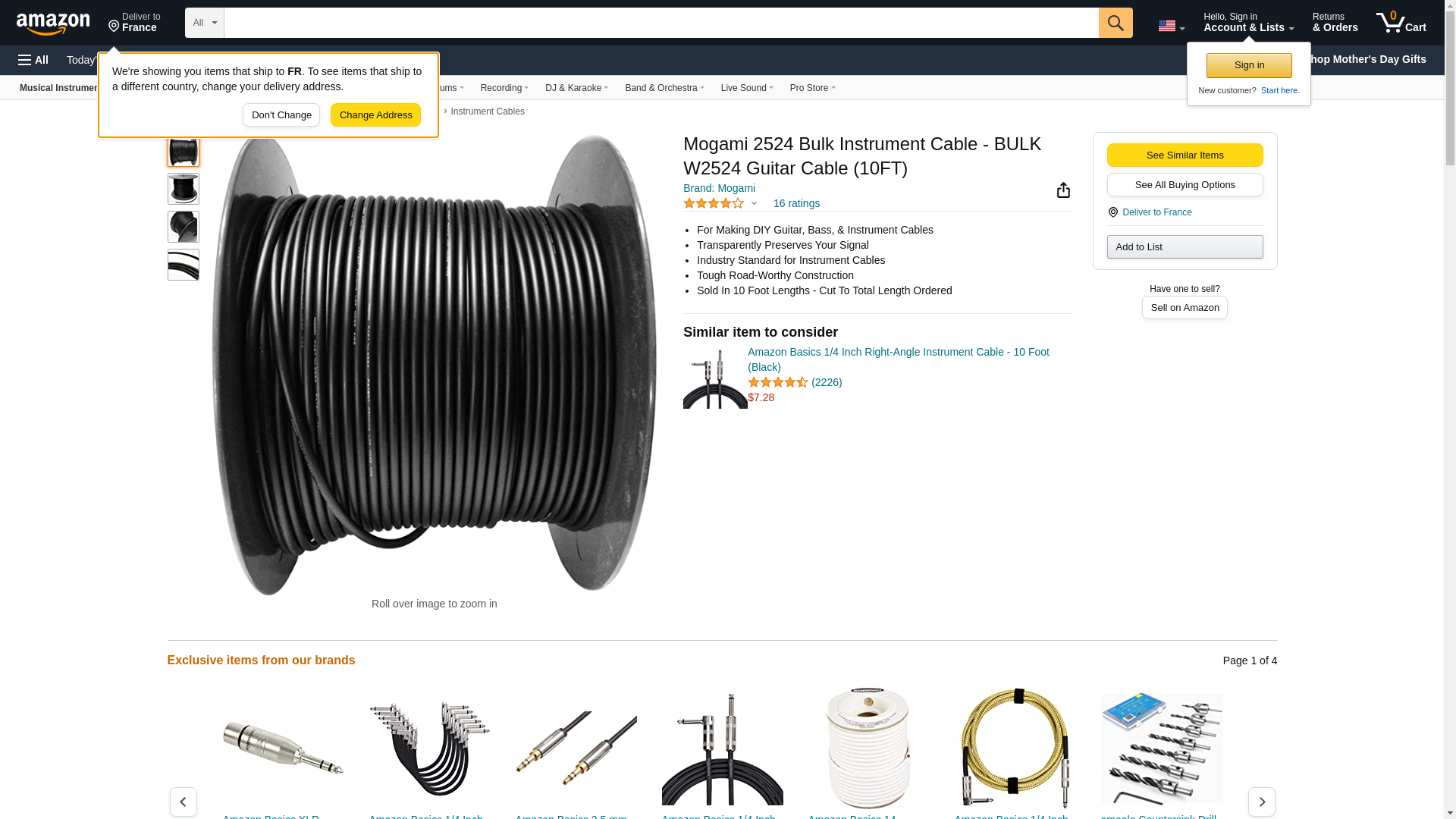Click the share icon near product title
Viewport: 1456px width, 819px height.
pyautogui.click(x=1063, y=190)
